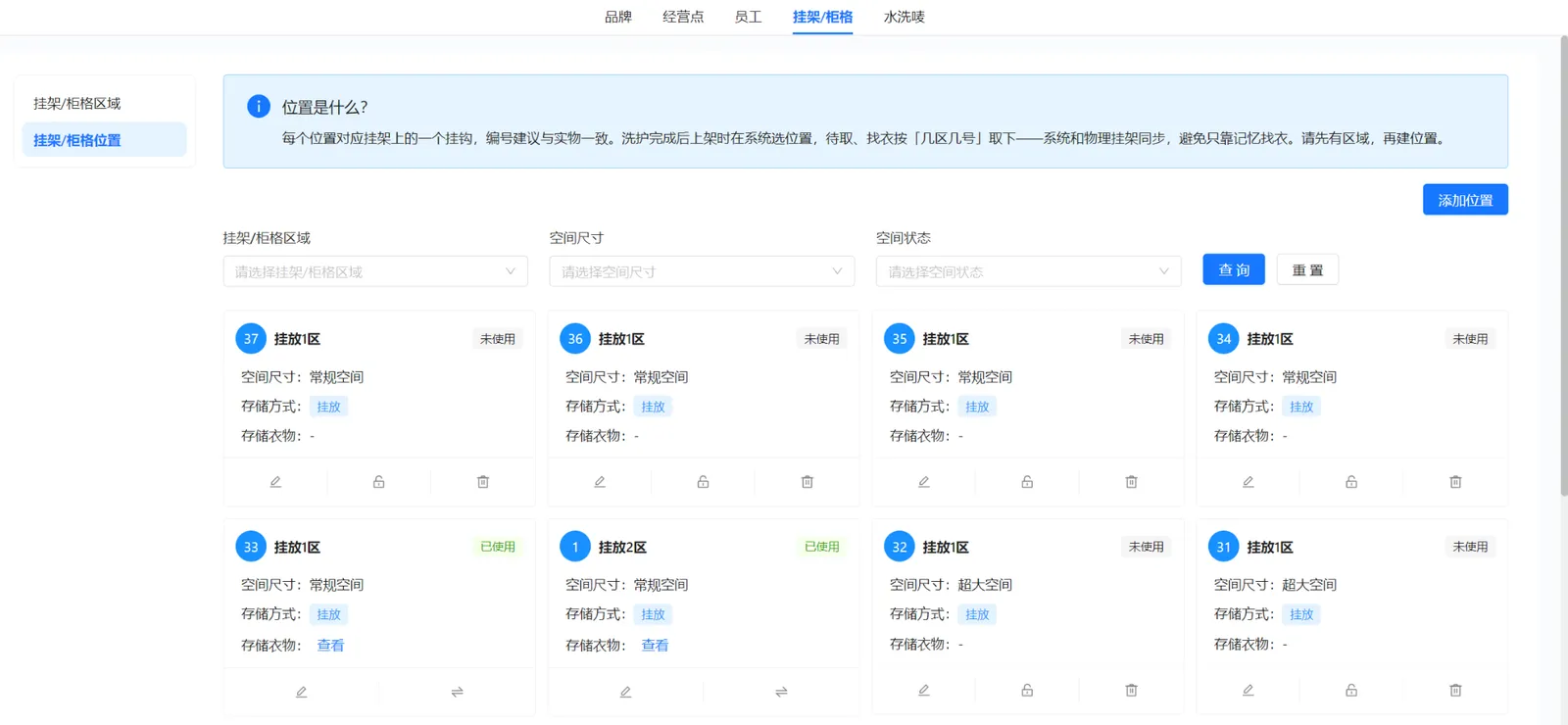The height and width of the screenshot is (725, 1568).
Task: Reset filters with the 重置 button
Action: pyautogui.click(x=1307, y=269)
